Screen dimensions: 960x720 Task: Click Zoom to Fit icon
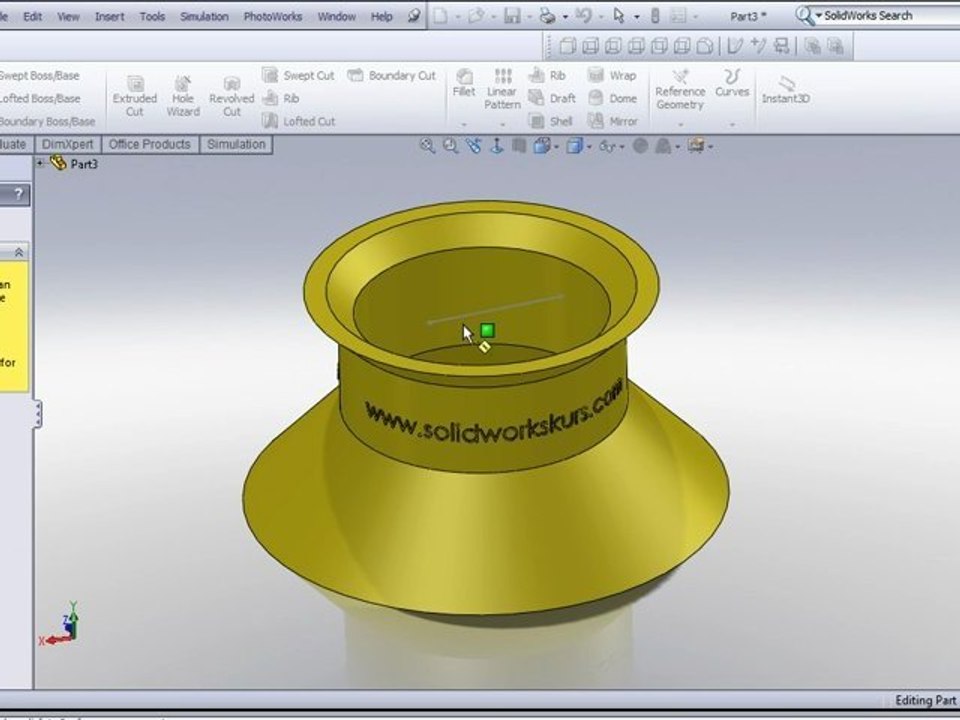[x=427, y=146]
